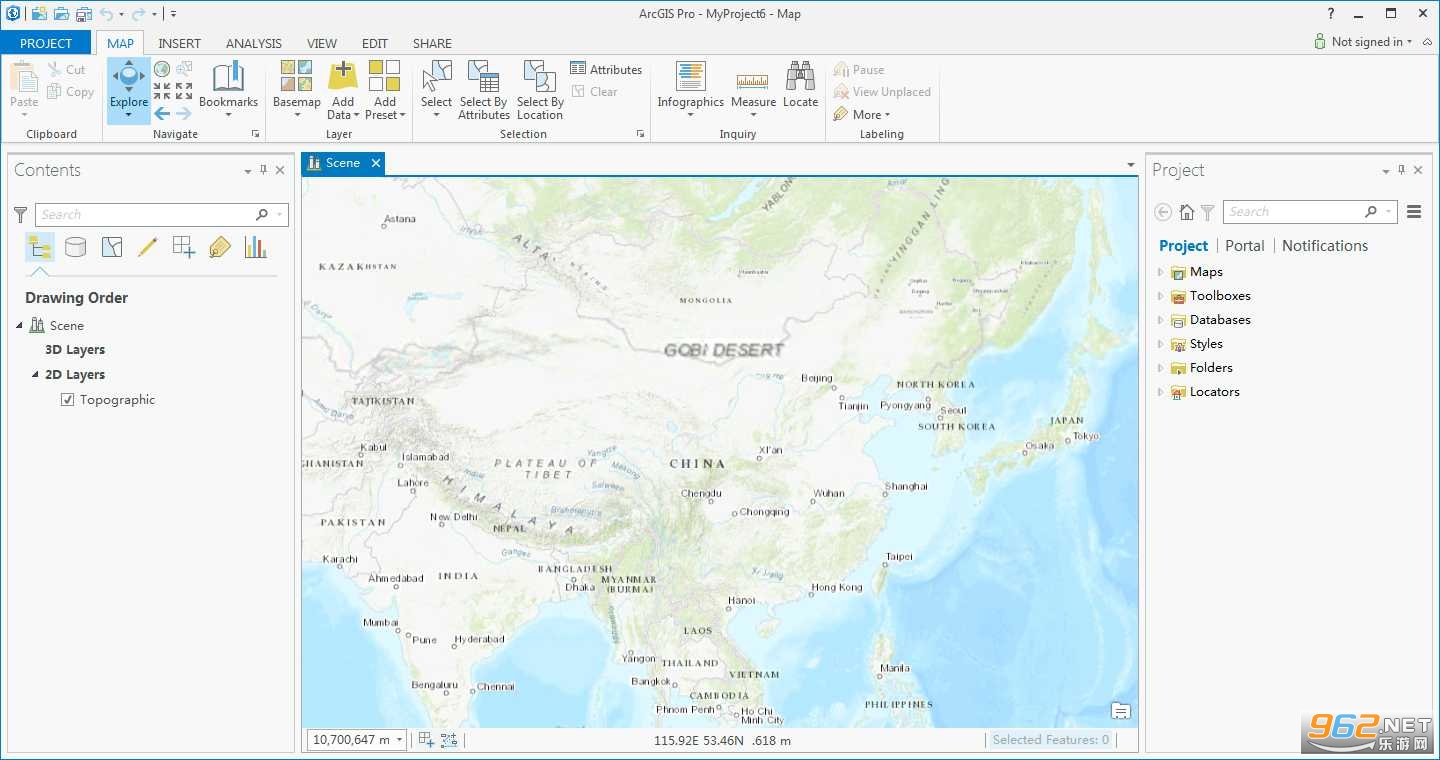Click the Fixed Zoom In icon

(x=162, y=91)
